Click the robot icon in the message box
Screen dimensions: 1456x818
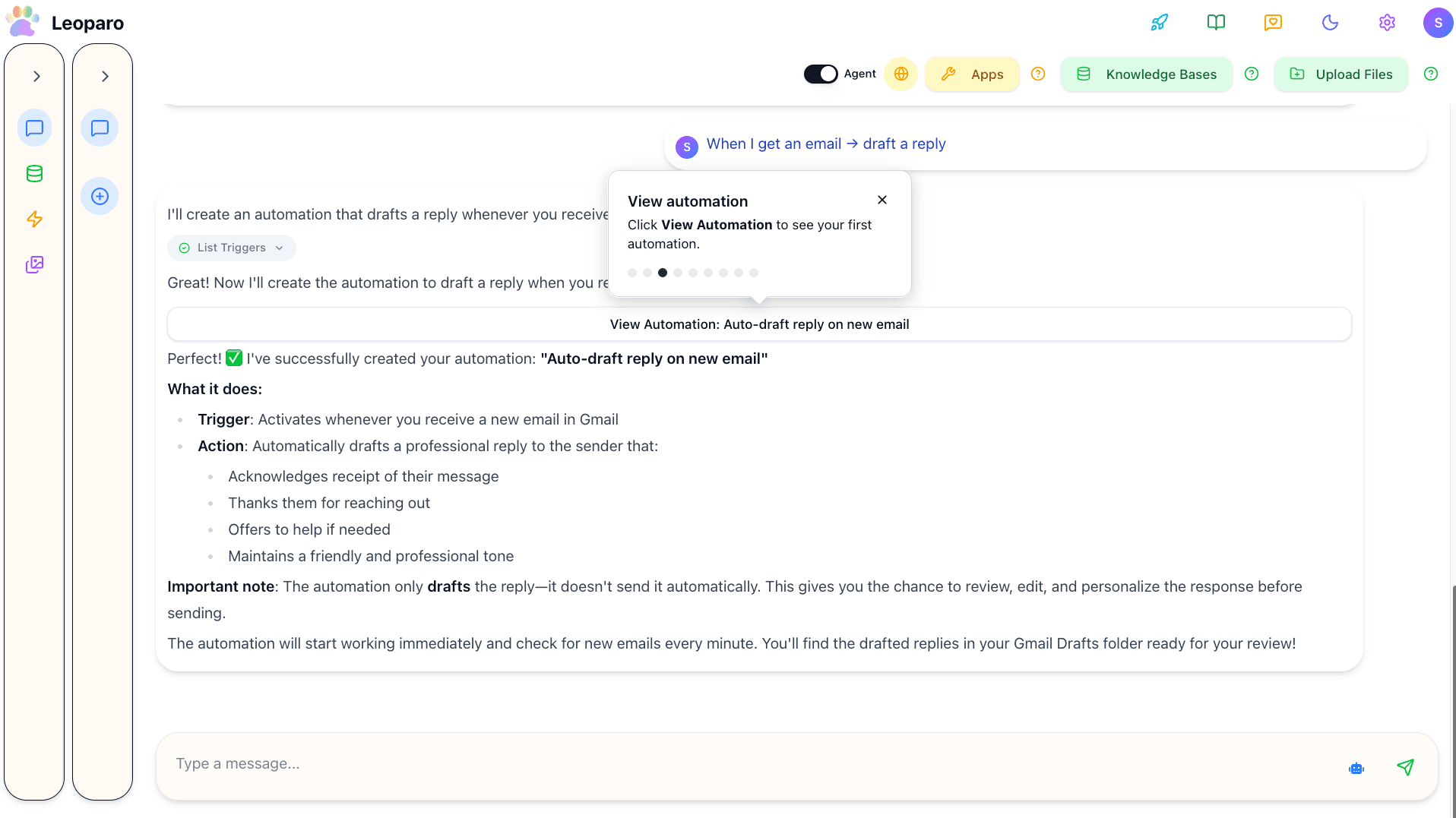click(x=1356, y=768)
